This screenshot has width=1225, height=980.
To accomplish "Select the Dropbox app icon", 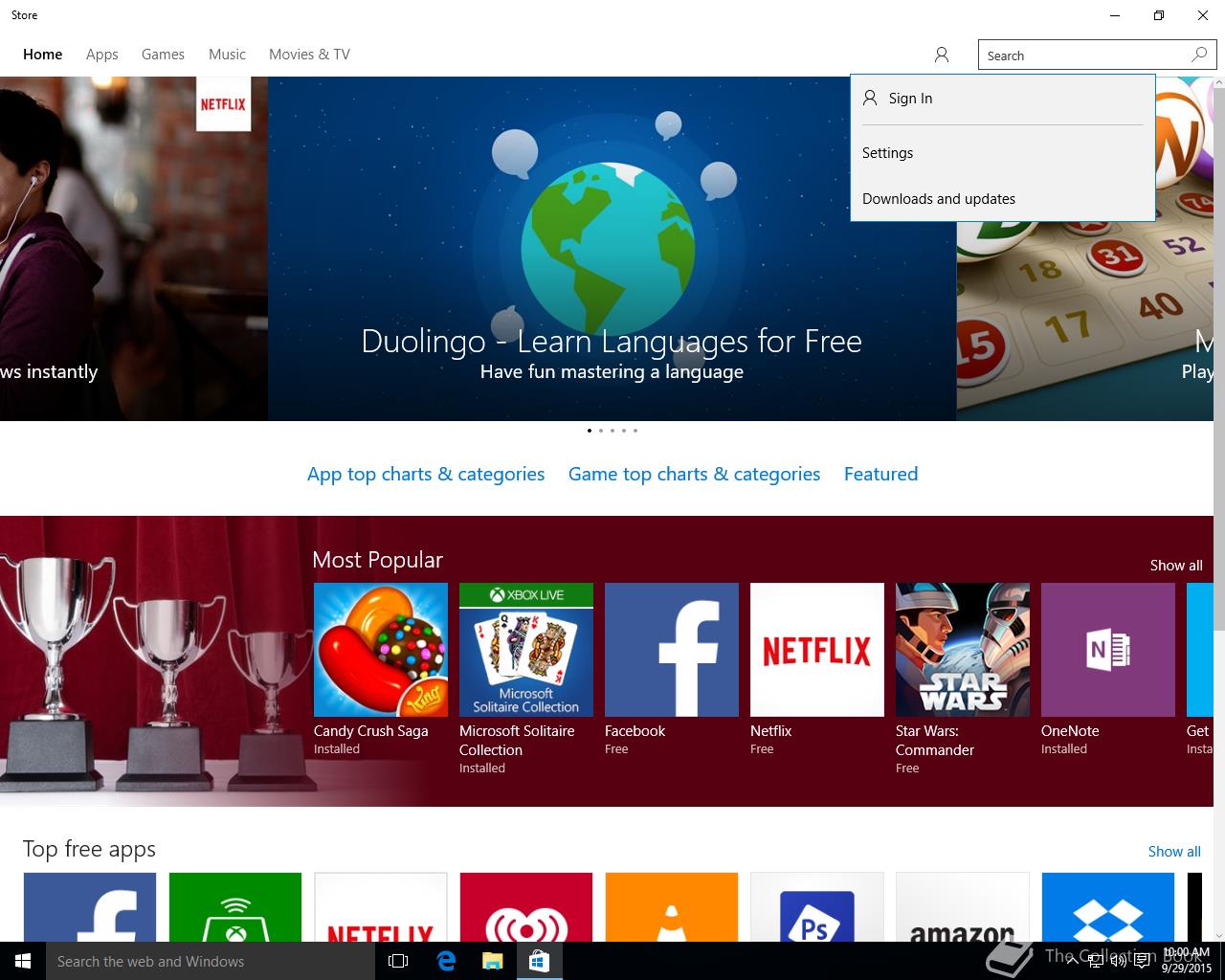I will 1108,907.
